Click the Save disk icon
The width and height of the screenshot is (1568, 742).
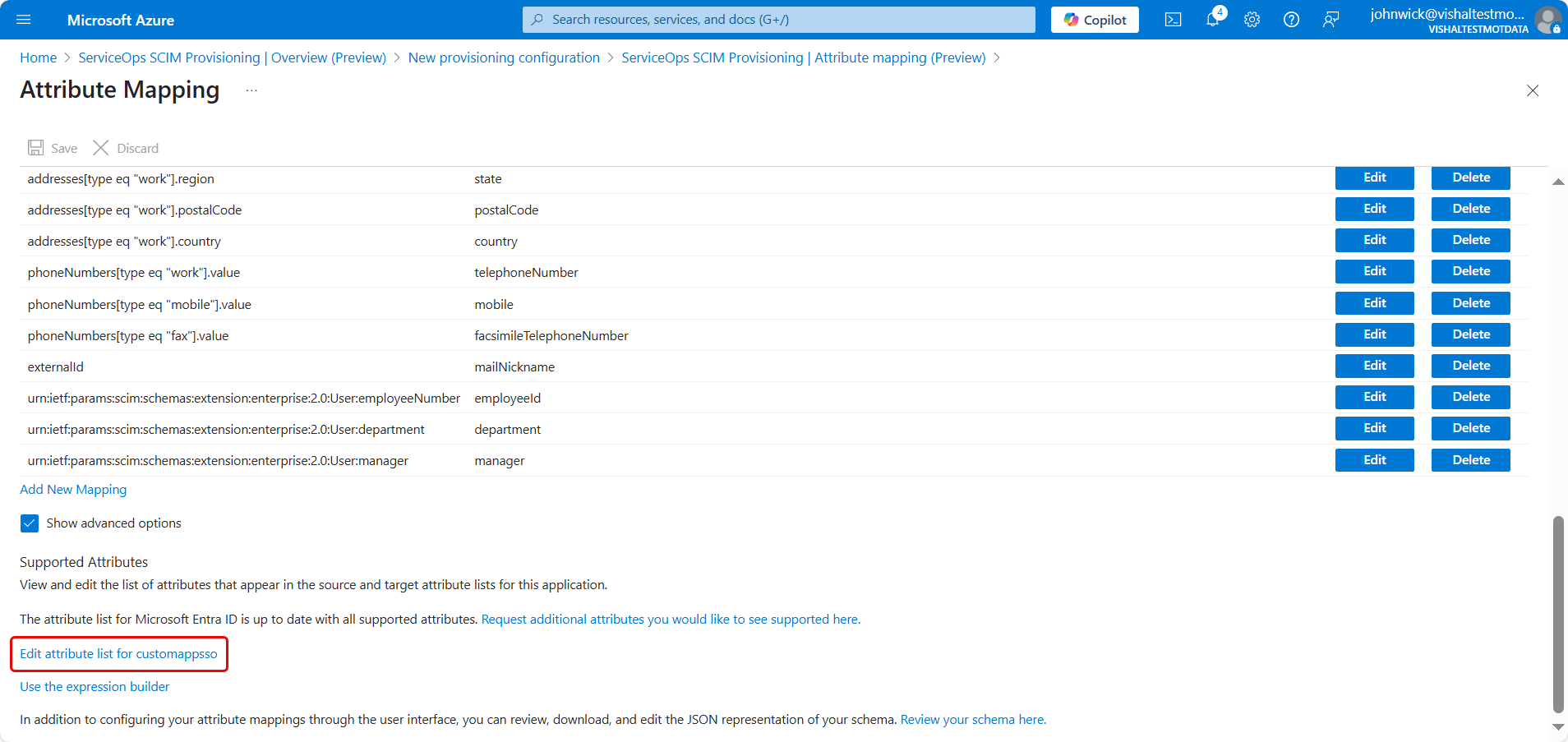pos(36,148)
